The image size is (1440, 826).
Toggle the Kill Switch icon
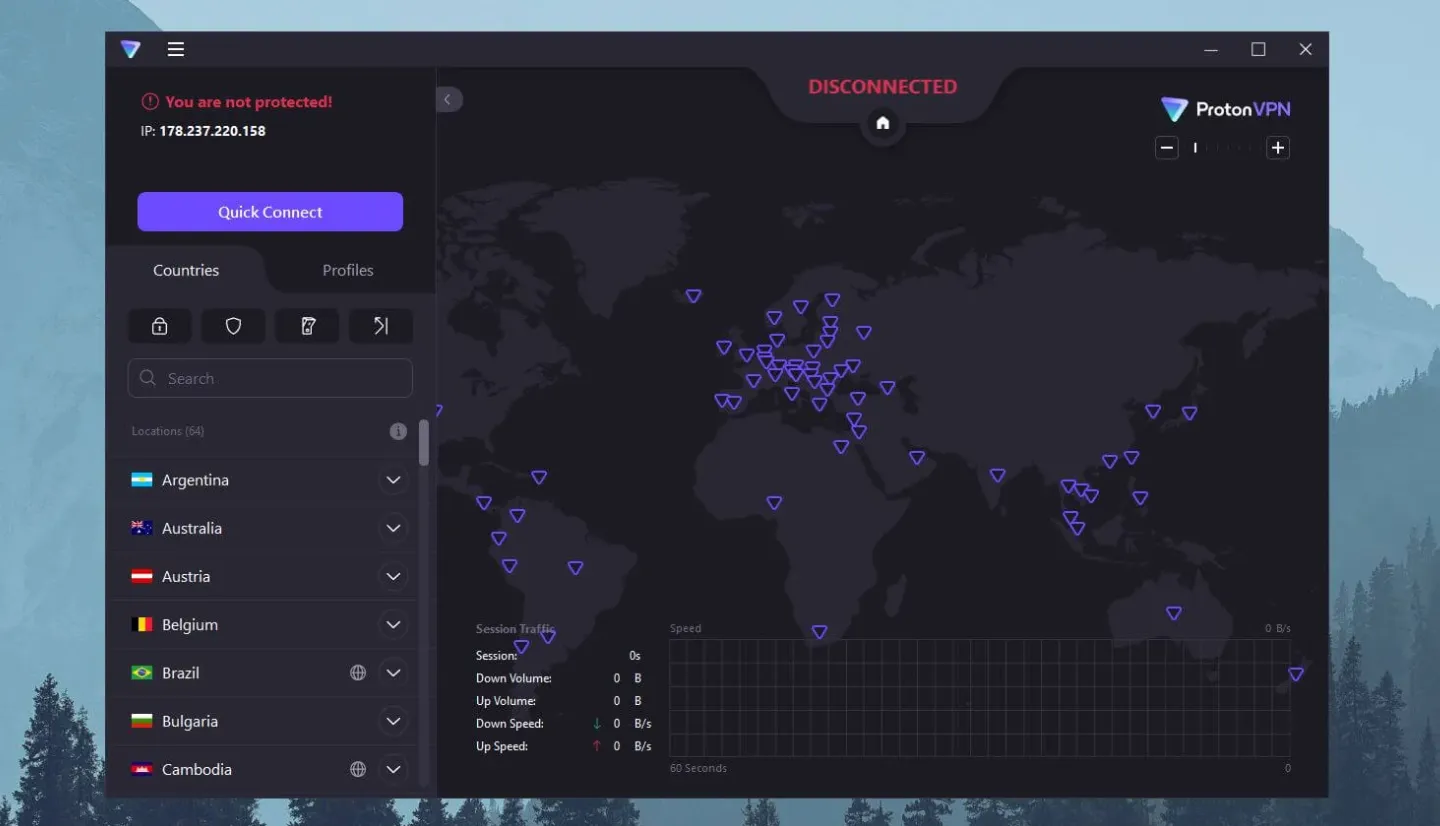(307, 326)
